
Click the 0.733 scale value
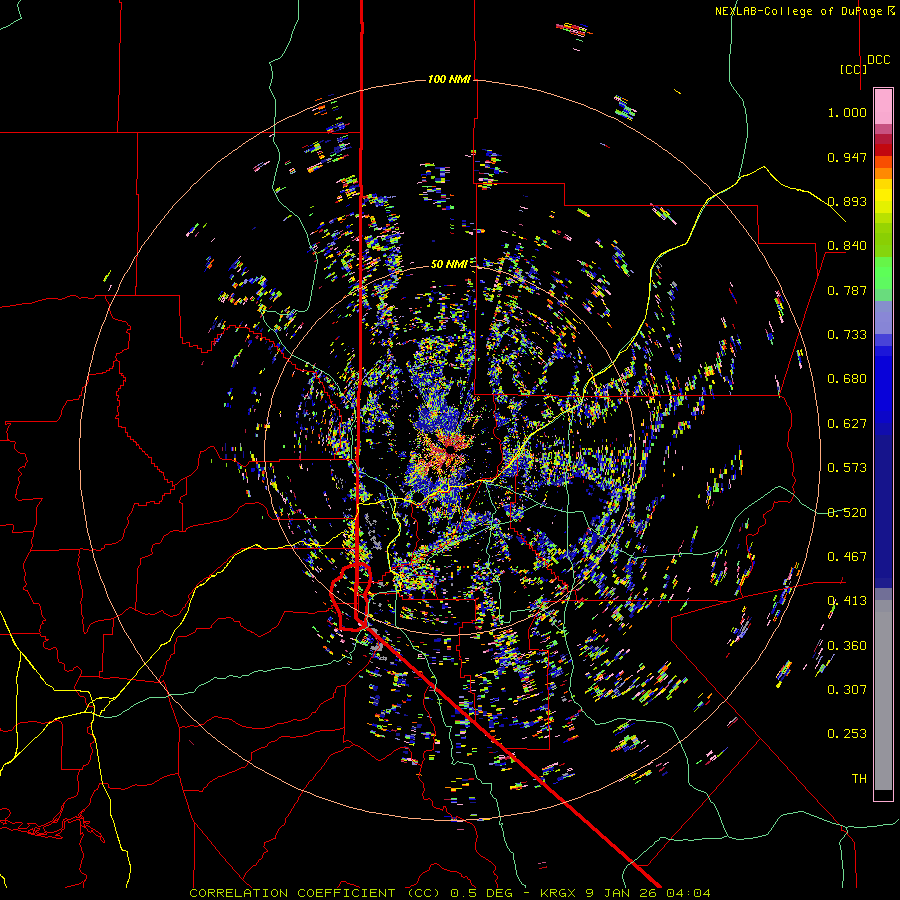pos(847,335)
